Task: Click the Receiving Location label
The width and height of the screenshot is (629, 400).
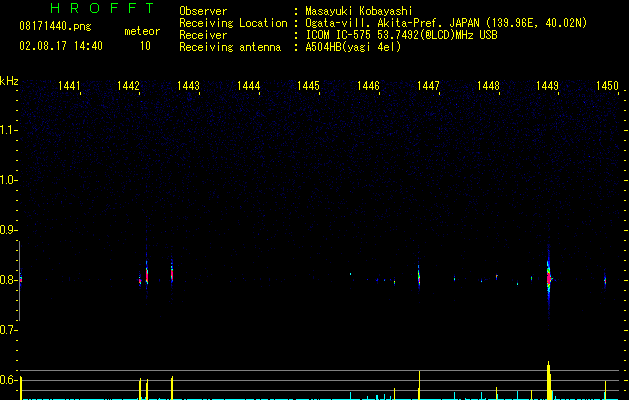Action: [233, 23]
